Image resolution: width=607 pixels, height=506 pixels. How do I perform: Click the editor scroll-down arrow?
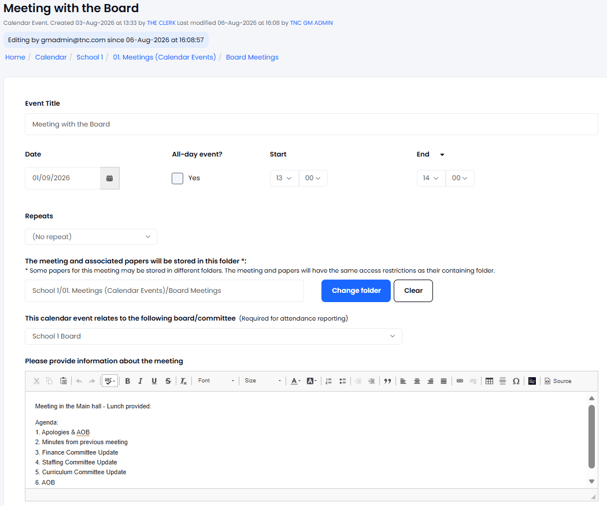(592, 481)
